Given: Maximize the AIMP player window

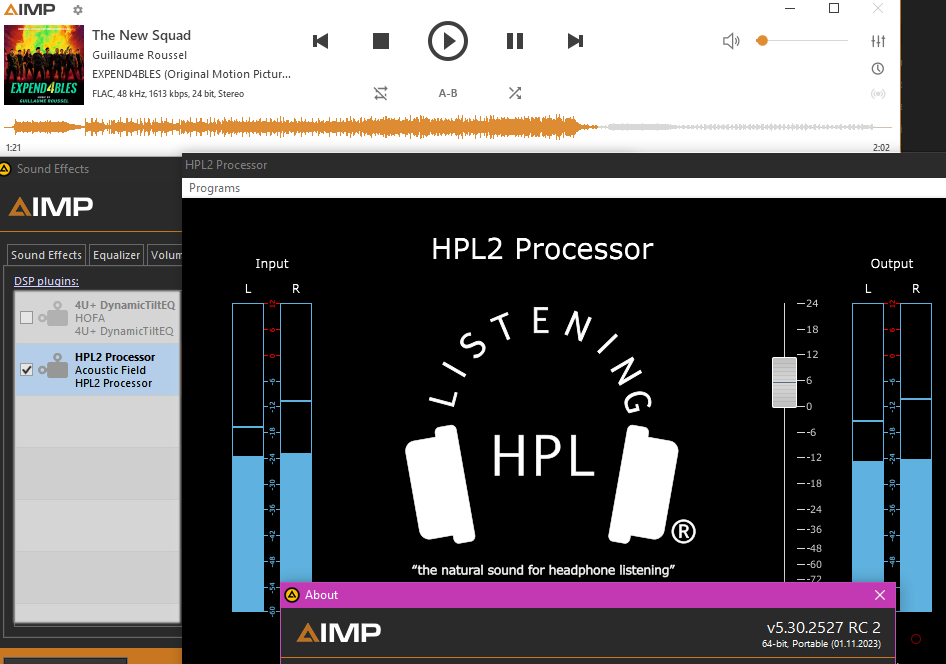Looking at the screenshot, I should point(834,8).
